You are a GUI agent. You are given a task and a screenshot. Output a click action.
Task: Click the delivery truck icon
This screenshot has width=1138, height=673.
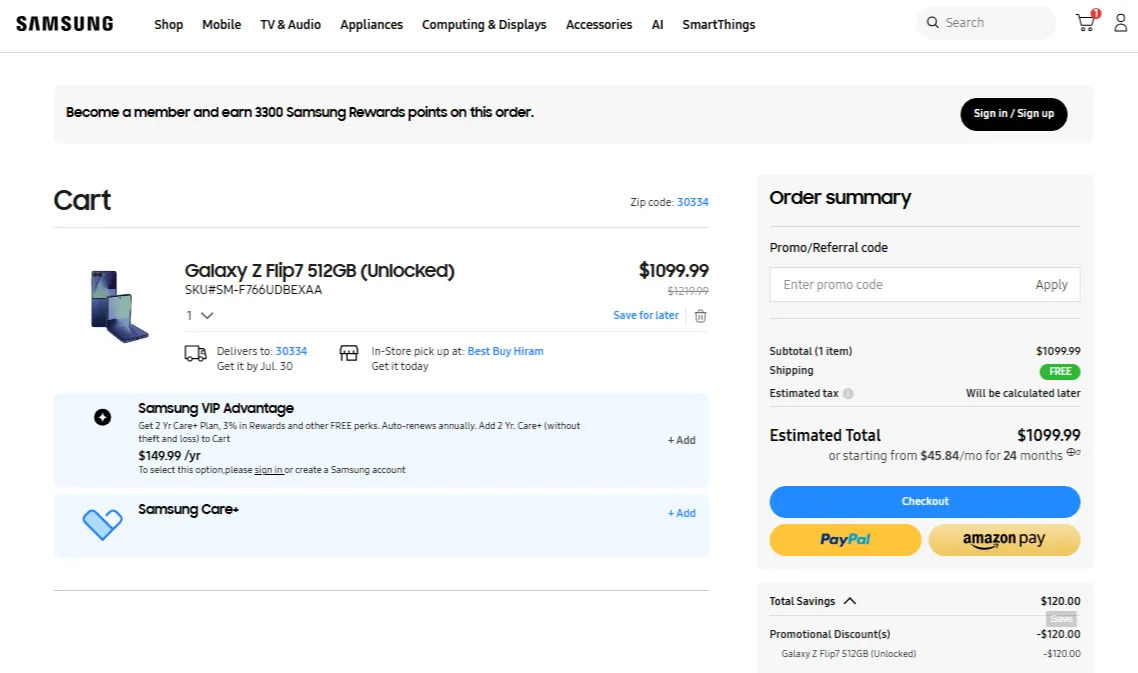pyautogui.click(x=195, y=354)
